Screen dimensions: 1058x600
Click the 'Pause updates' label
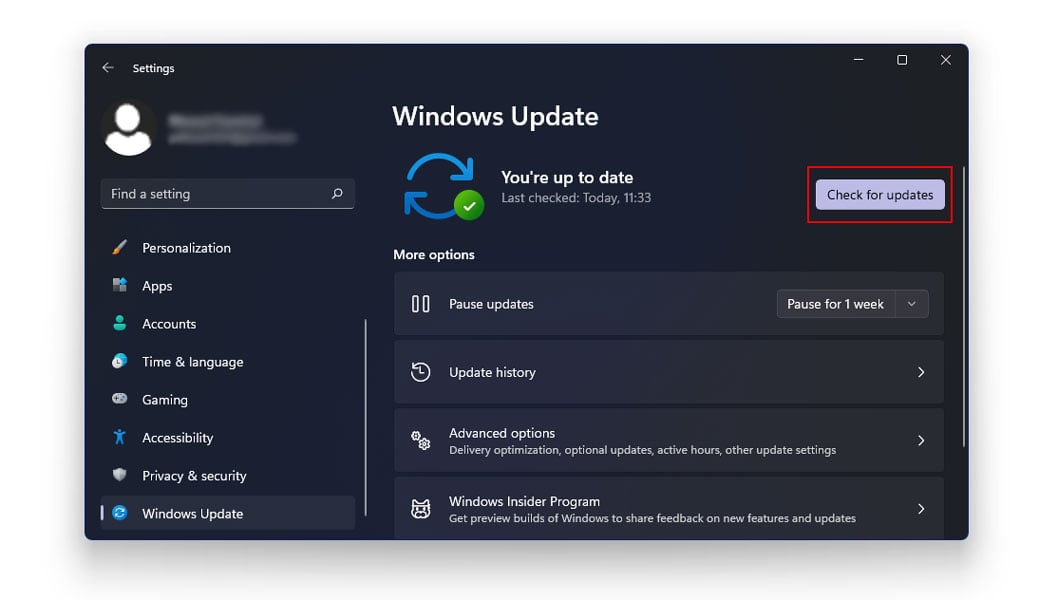coord(491,304)
